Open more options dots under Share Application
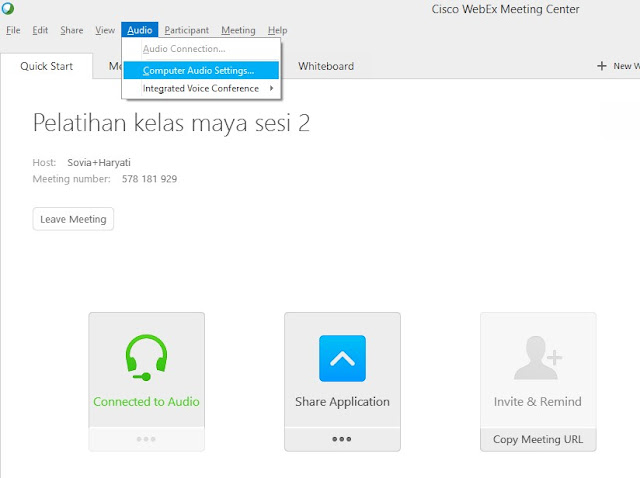The image size is (640, 478). [x=342, y=439]
